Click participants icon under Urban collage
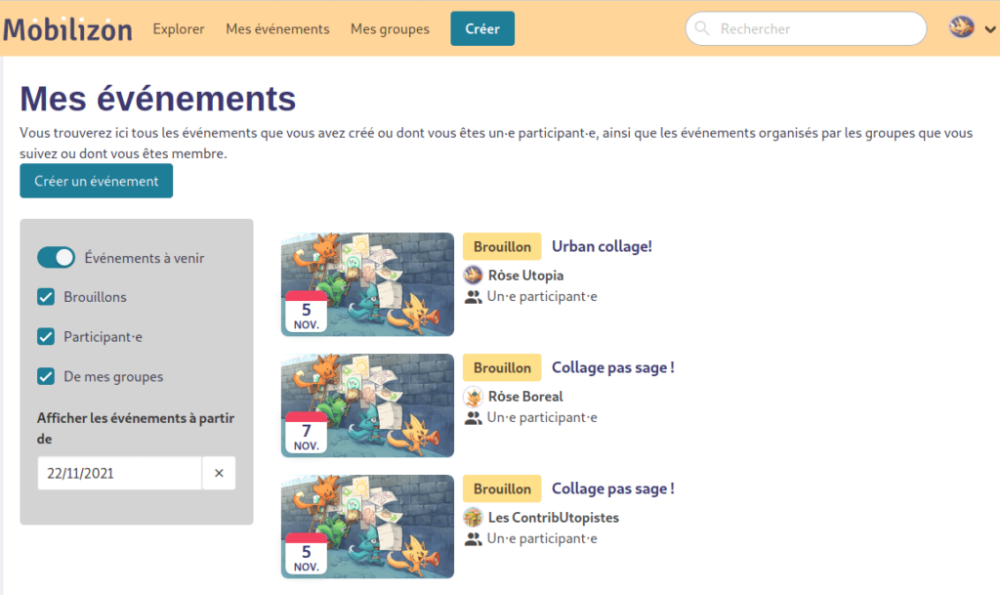 coord(474,297)
